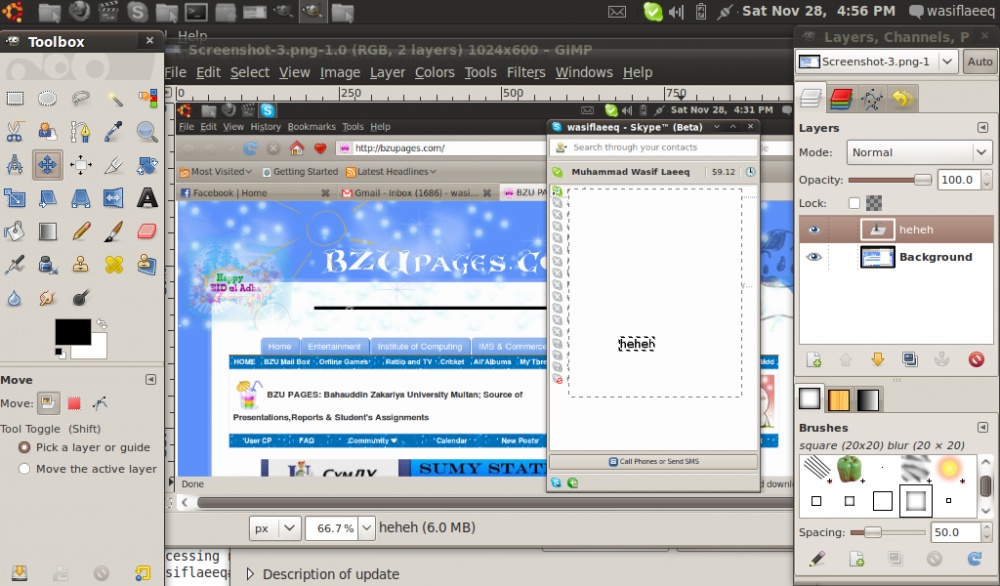Click the layer opacity value field
The width and height of the screenshot is (1000, 586).
pos(957,180)
